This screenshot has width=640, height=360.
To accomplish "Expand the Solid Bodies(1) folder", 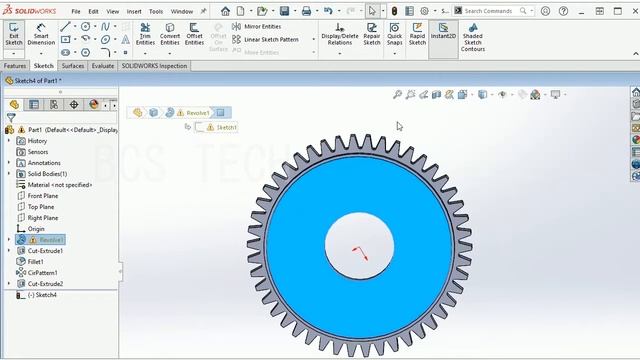I will tap(9, 173).
